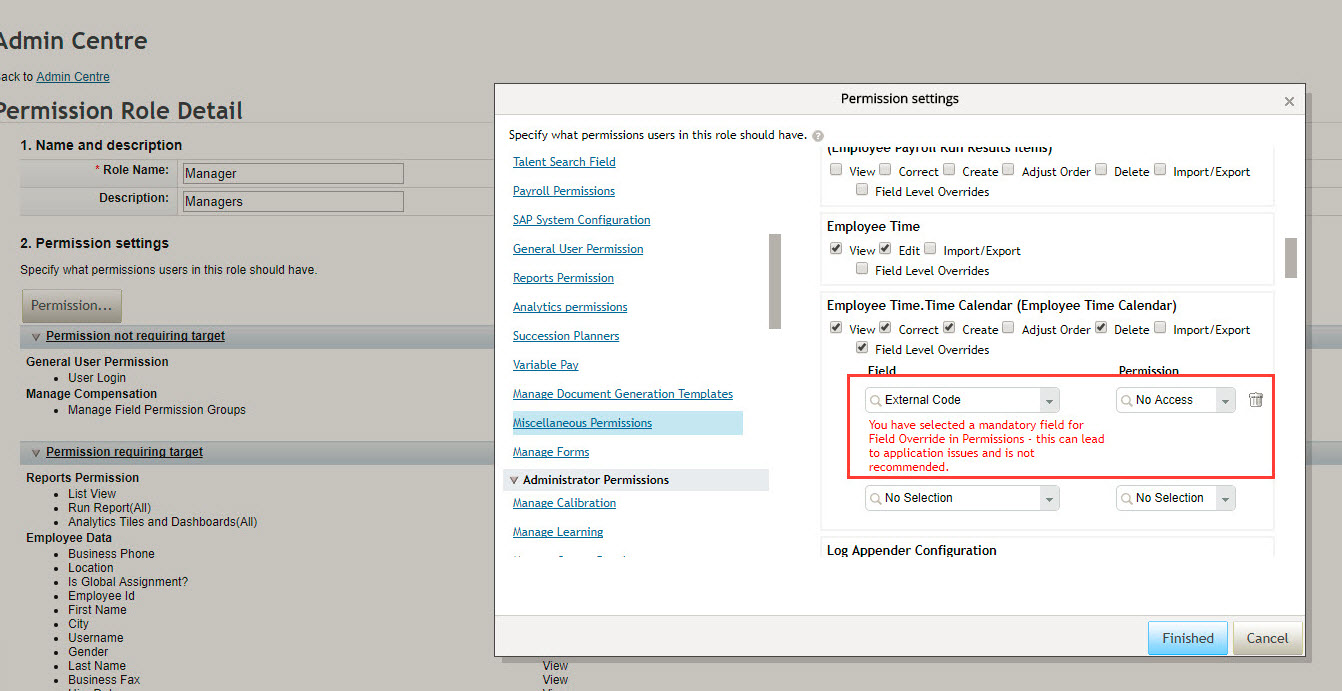Toggle Edit in the Employee Time section
The height and width of the screenshot is (691, 1342).
coord(885,249)
